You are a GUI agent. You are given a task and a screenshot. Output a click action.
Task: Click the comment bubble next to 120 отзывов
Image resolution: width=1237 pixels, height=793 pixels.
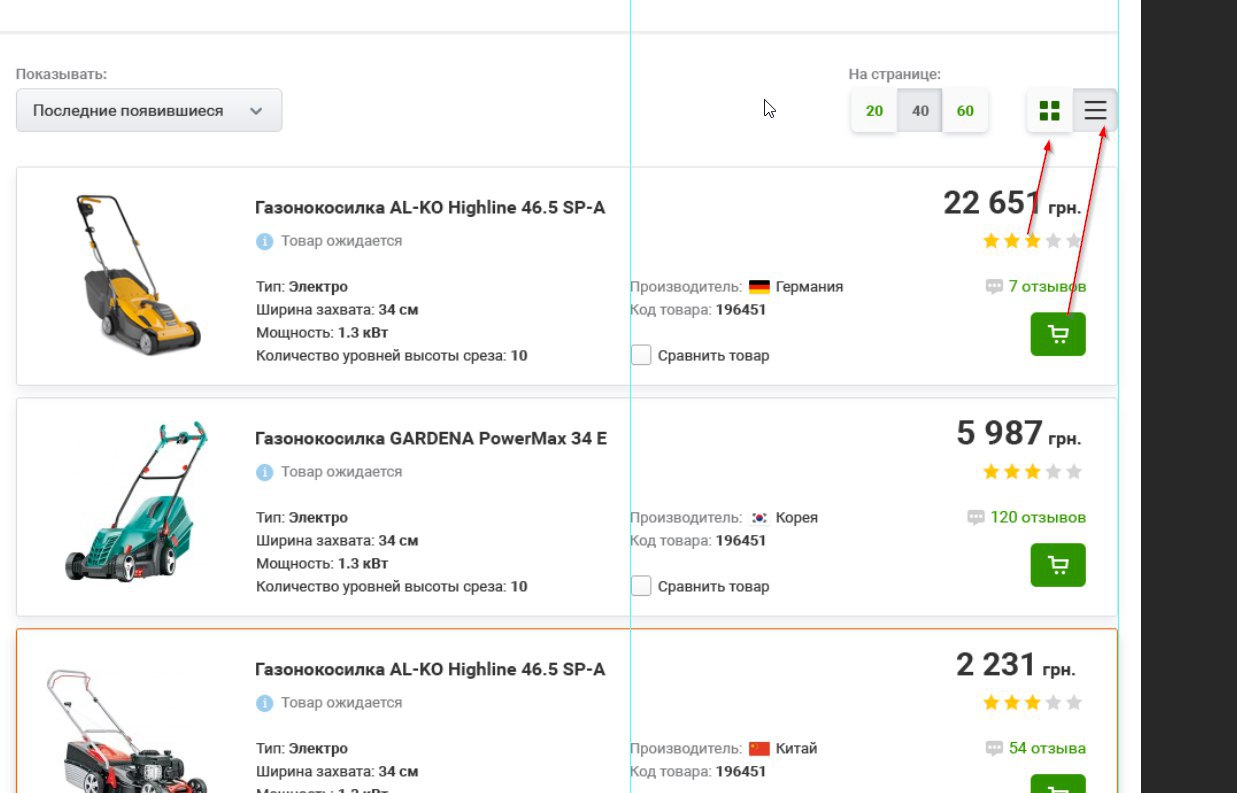(976, 518)
